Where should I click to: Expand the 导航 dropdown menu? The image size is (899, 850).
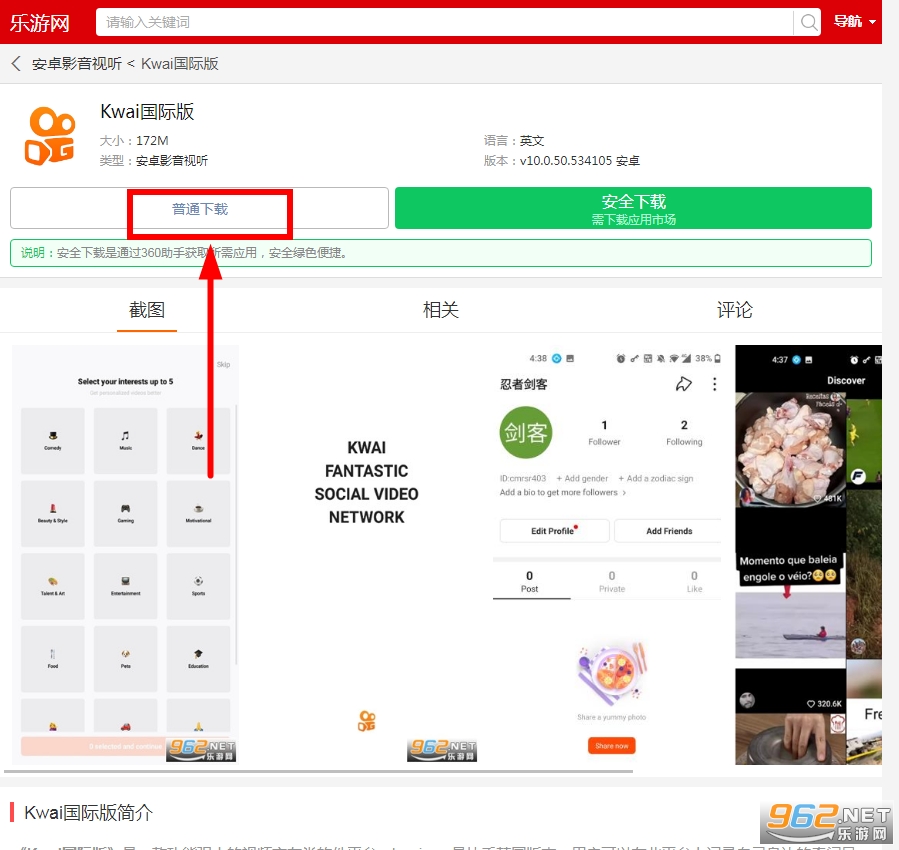(854, 22)
